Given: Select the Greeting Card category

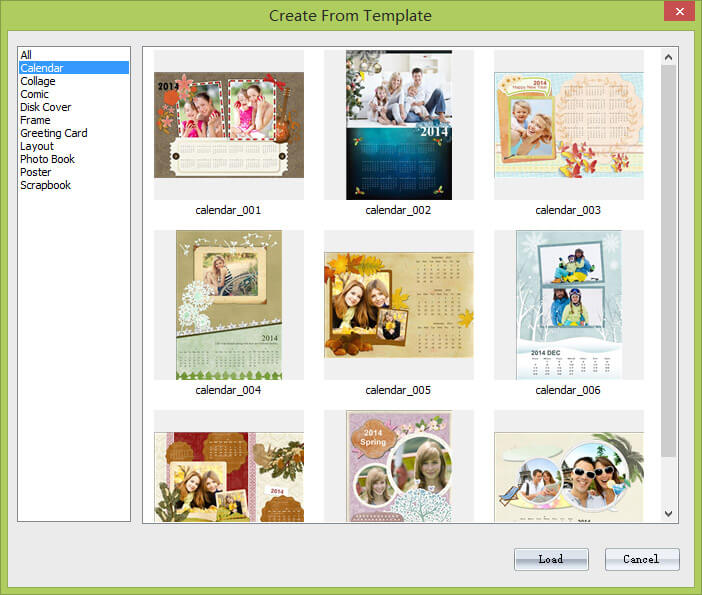Looking at the screenshot, I should tap(74, 133).
